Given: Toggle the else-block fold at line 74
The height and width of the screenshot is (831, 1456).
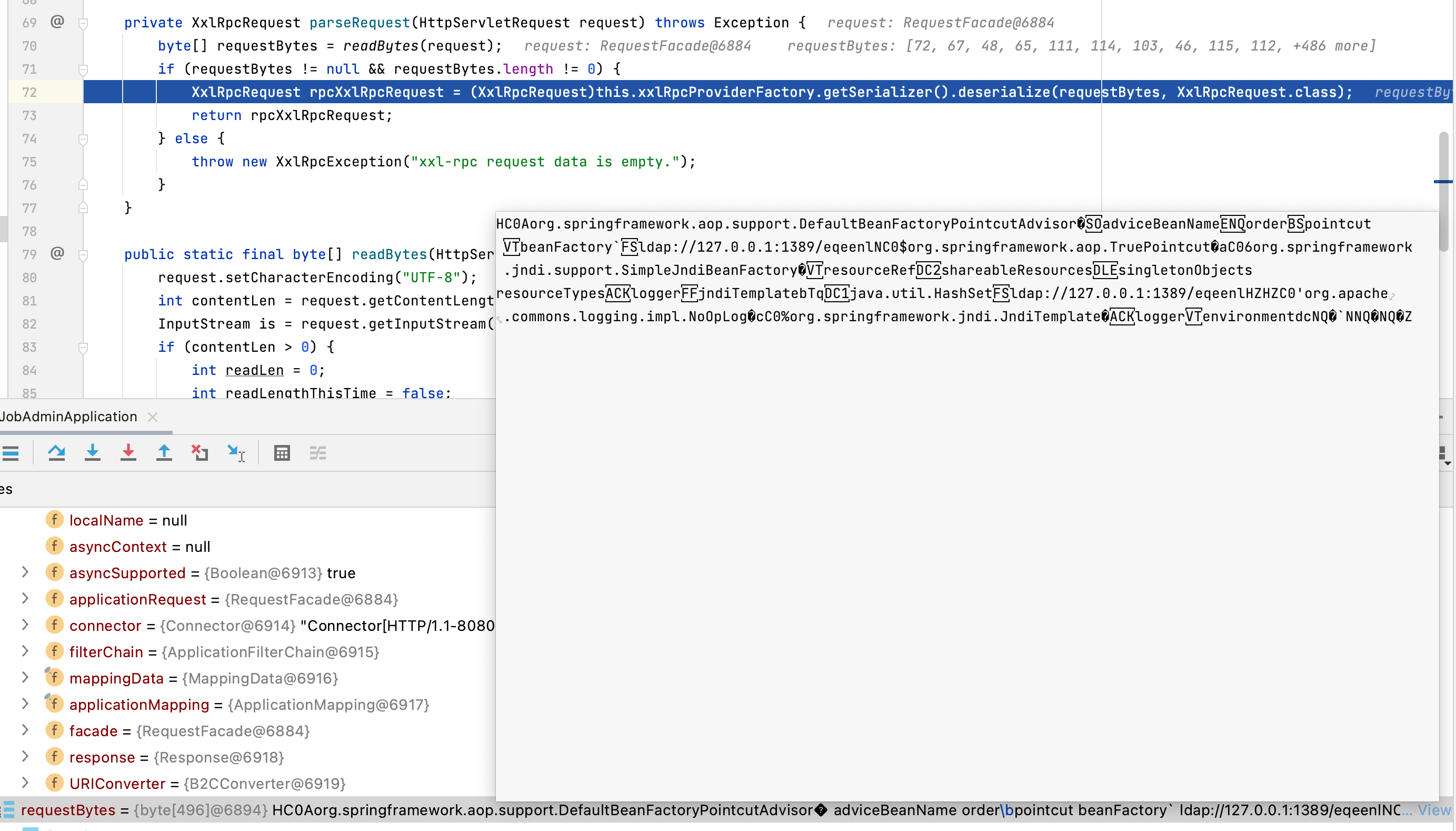Looking at the screenshot, I should click(83, 139).
